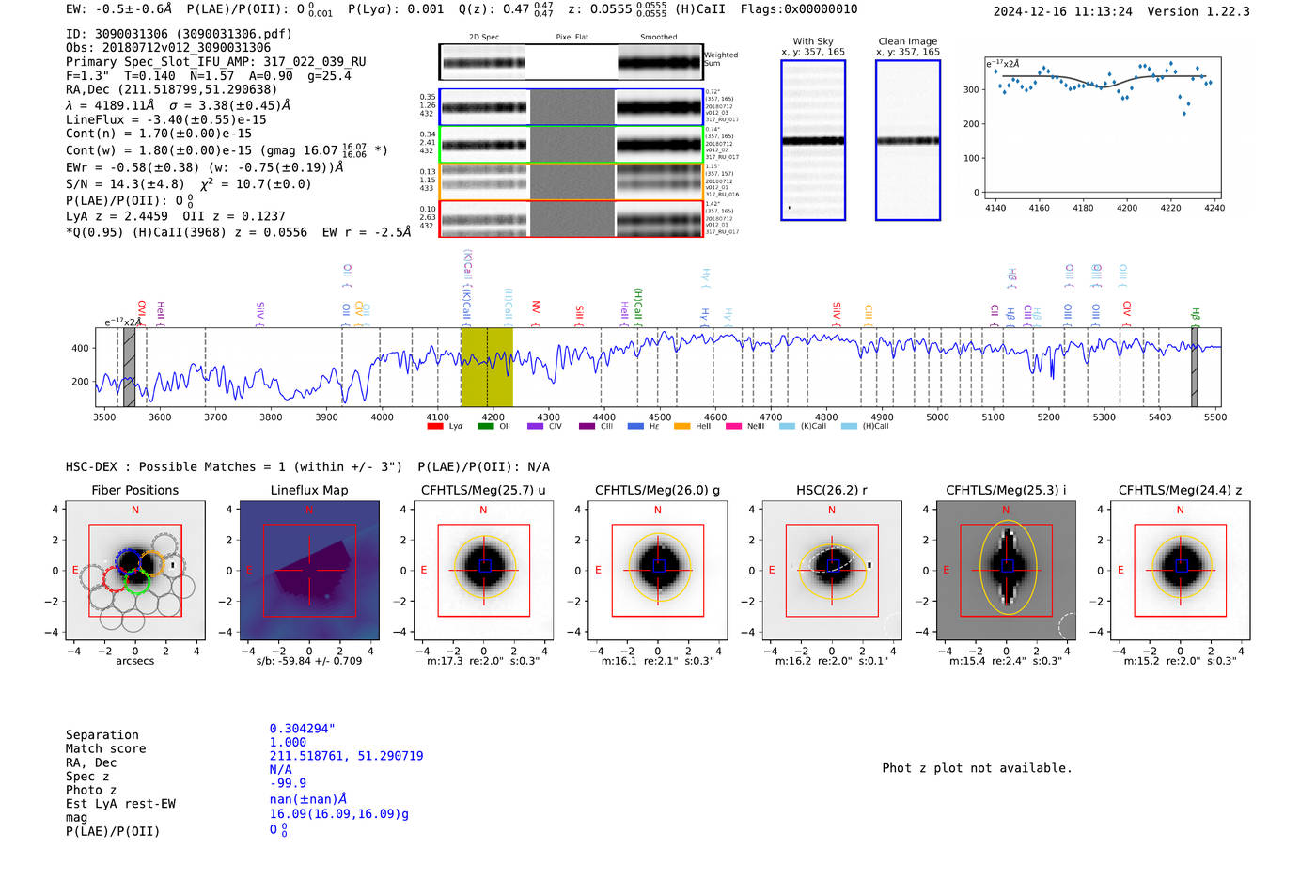Open the Fiber Positions panel
1316x896 pixels.
tap(134, 571)
